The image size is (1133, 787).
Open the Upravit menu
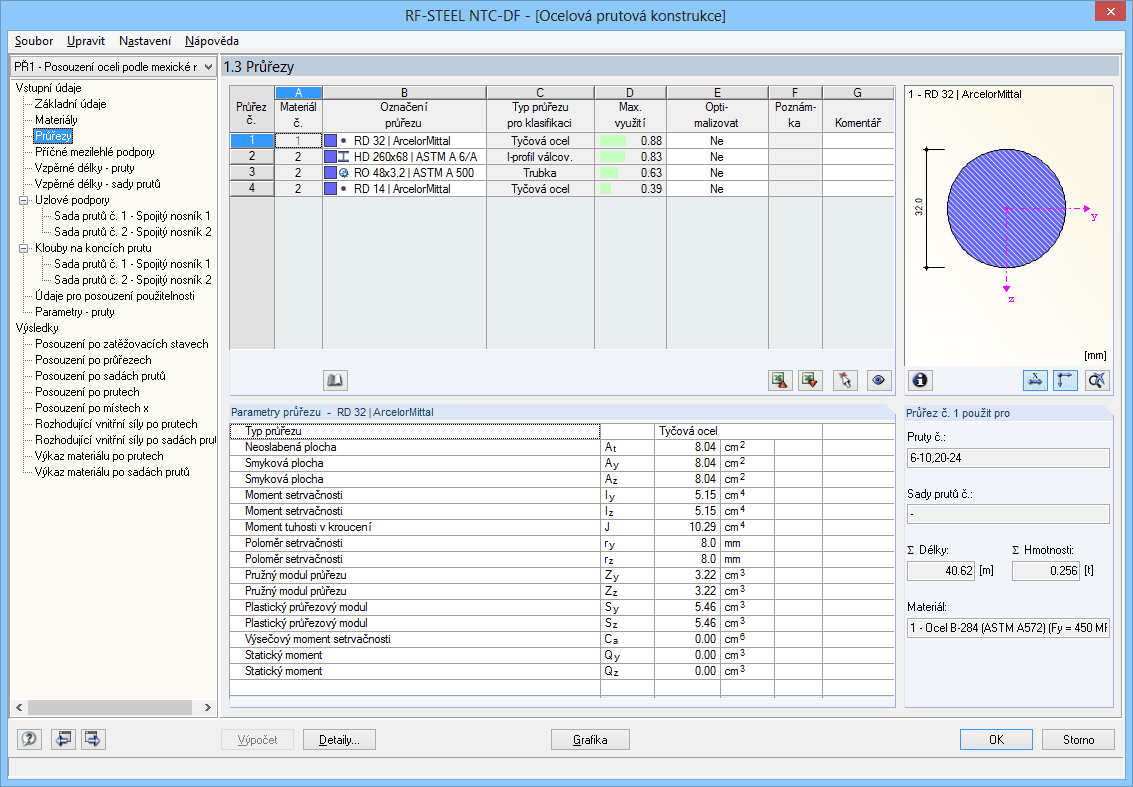tap(86, 41)
